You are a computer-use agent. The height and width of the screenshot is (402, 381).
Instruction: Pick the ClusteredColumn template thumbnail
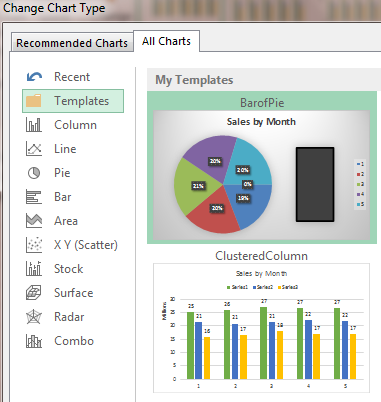[x=261, y=328]
